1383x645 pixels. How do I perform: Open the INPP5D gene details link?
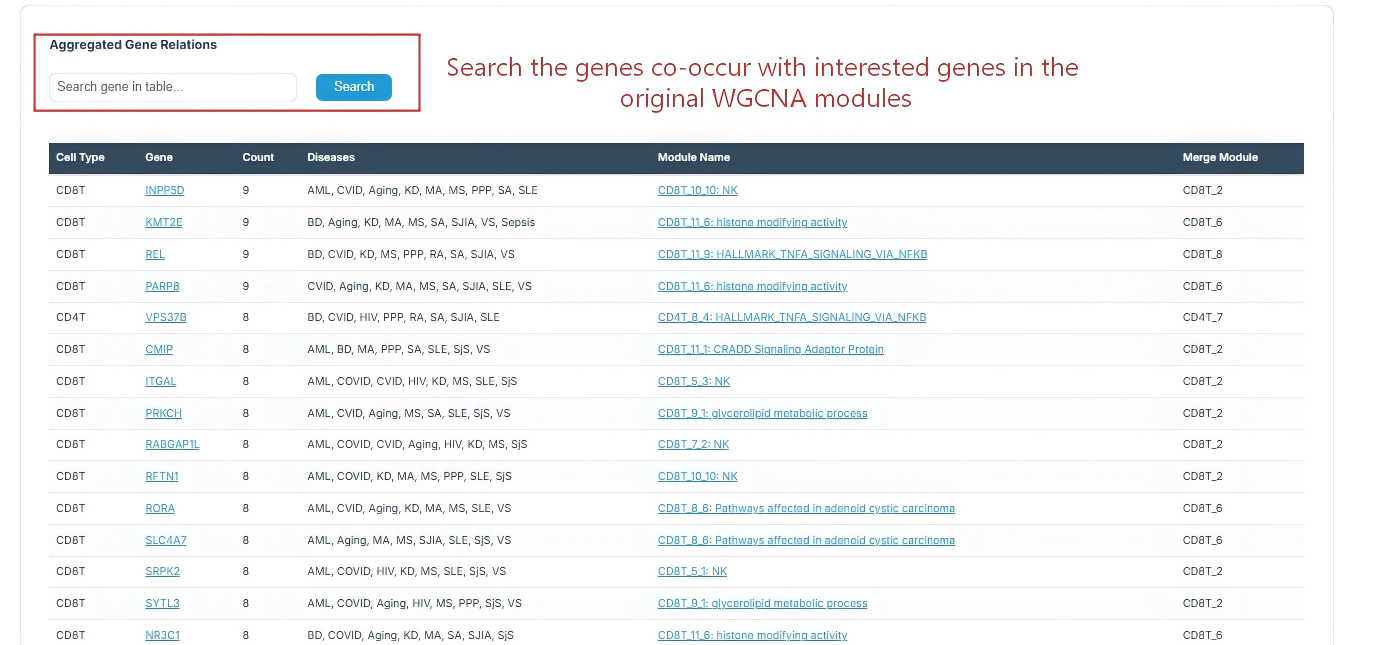pos(164,190)
